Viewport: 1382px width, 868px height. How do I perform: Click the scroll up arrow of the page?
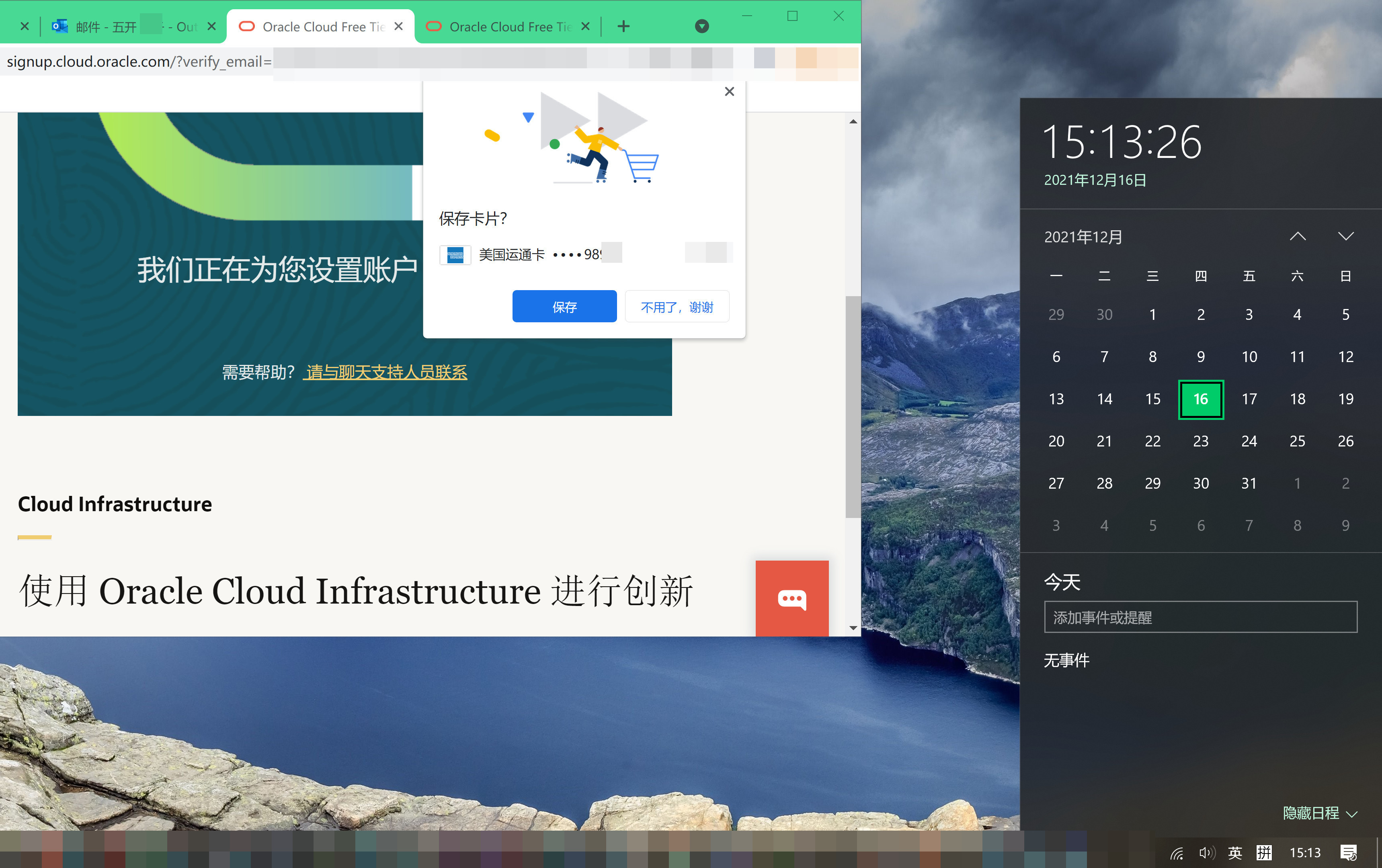point(853,122)
